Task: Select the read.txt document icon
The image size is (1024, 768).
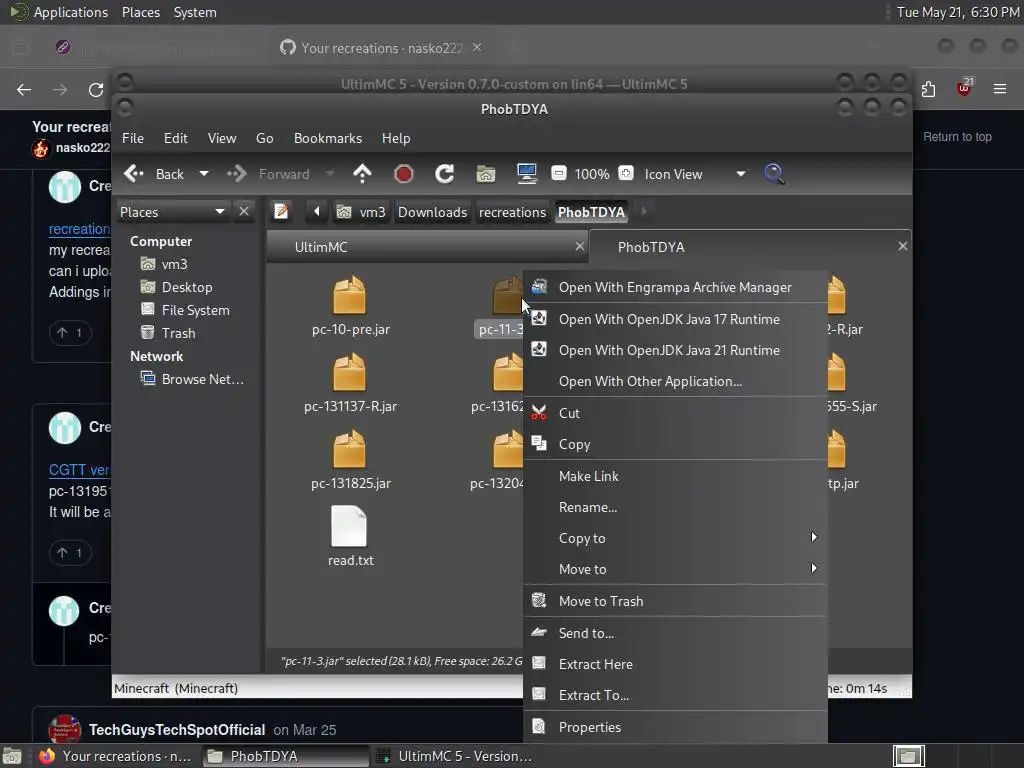Action: [x=349, y=526]
